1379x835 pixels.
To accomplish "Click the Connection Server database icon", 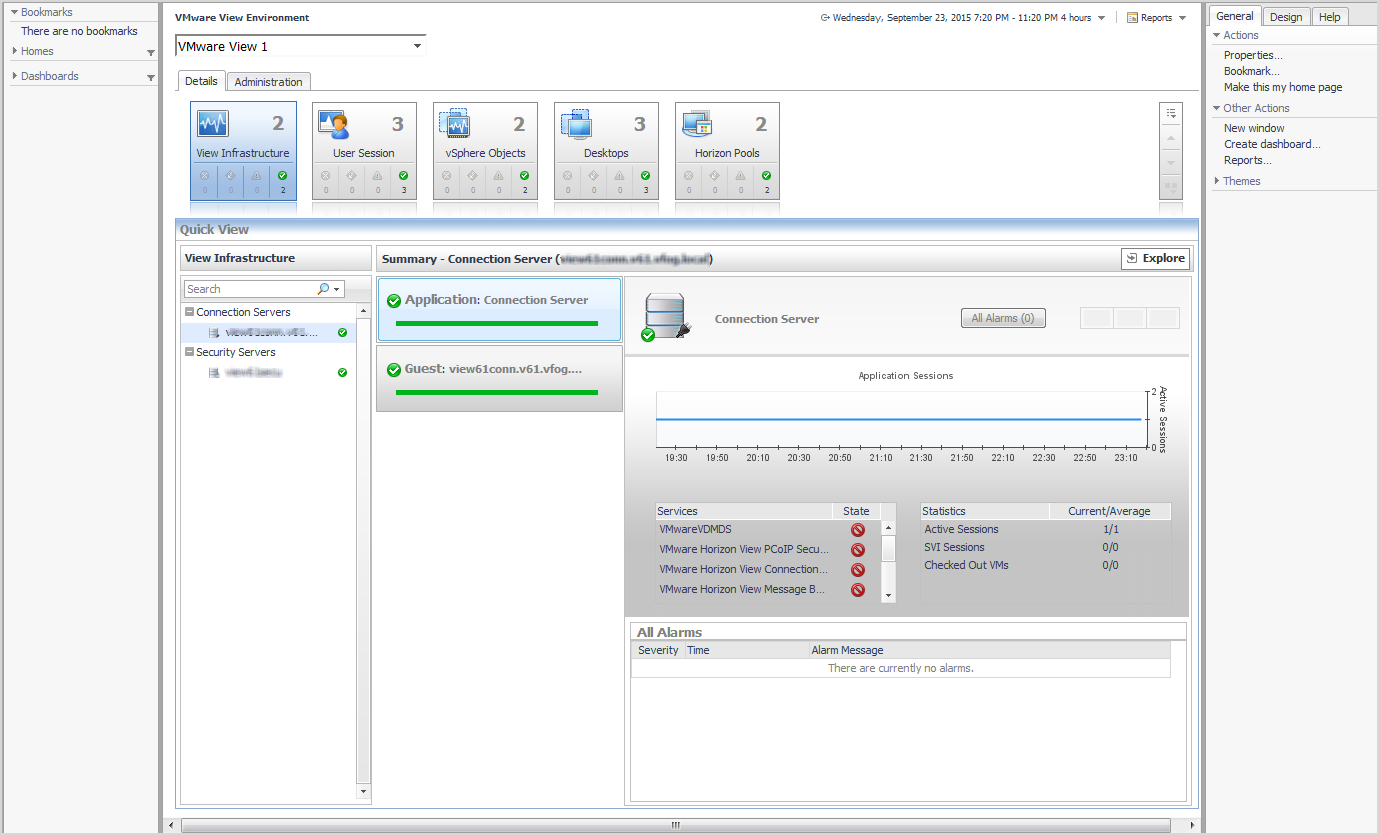I will [663, 316].
